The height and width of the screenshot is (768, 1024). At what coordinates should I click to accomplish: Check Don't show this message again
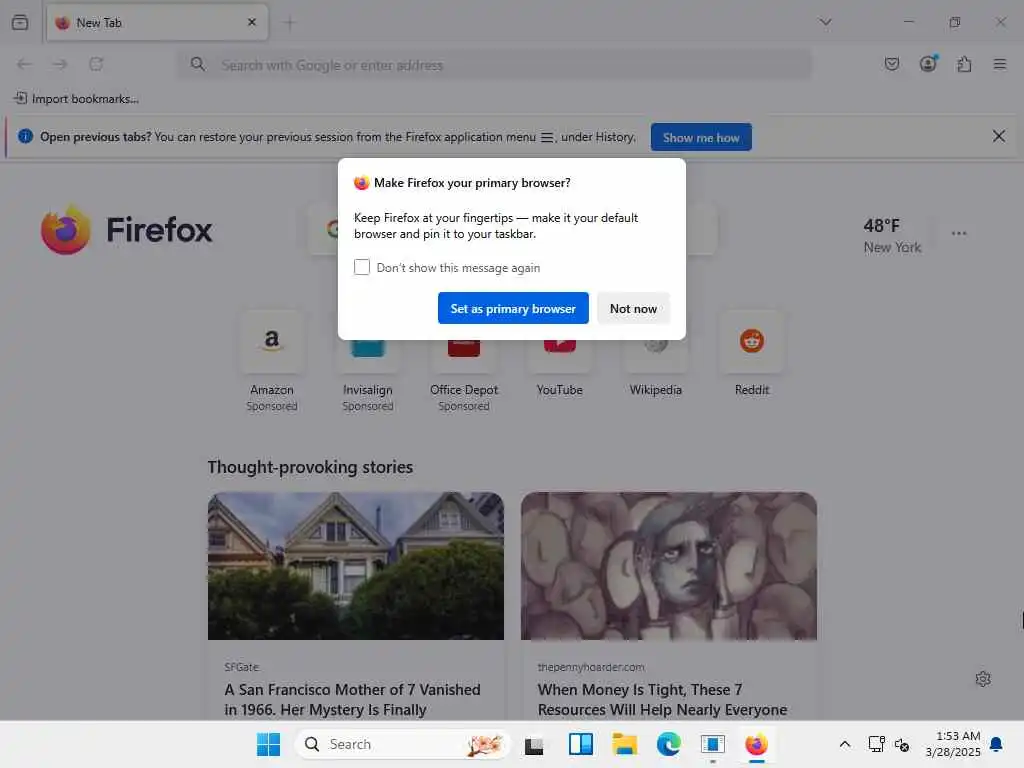tap(362, 267)
